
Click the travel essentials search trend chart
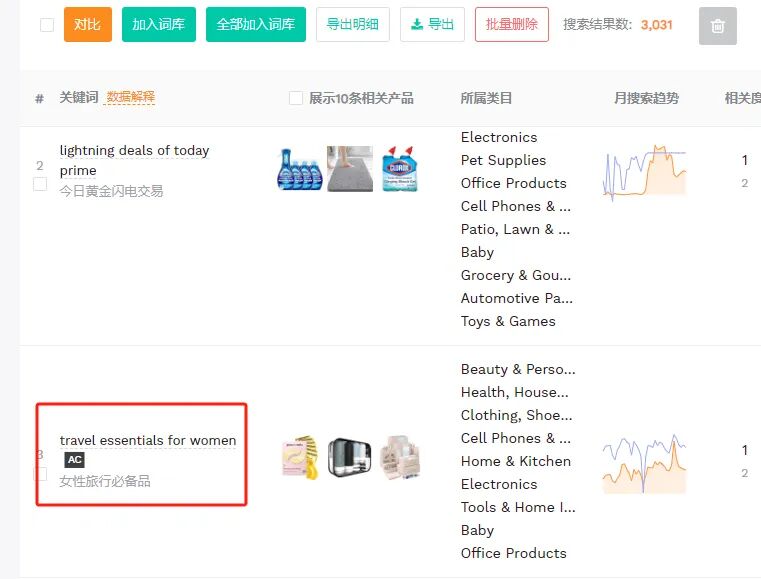tap(644, 464)
